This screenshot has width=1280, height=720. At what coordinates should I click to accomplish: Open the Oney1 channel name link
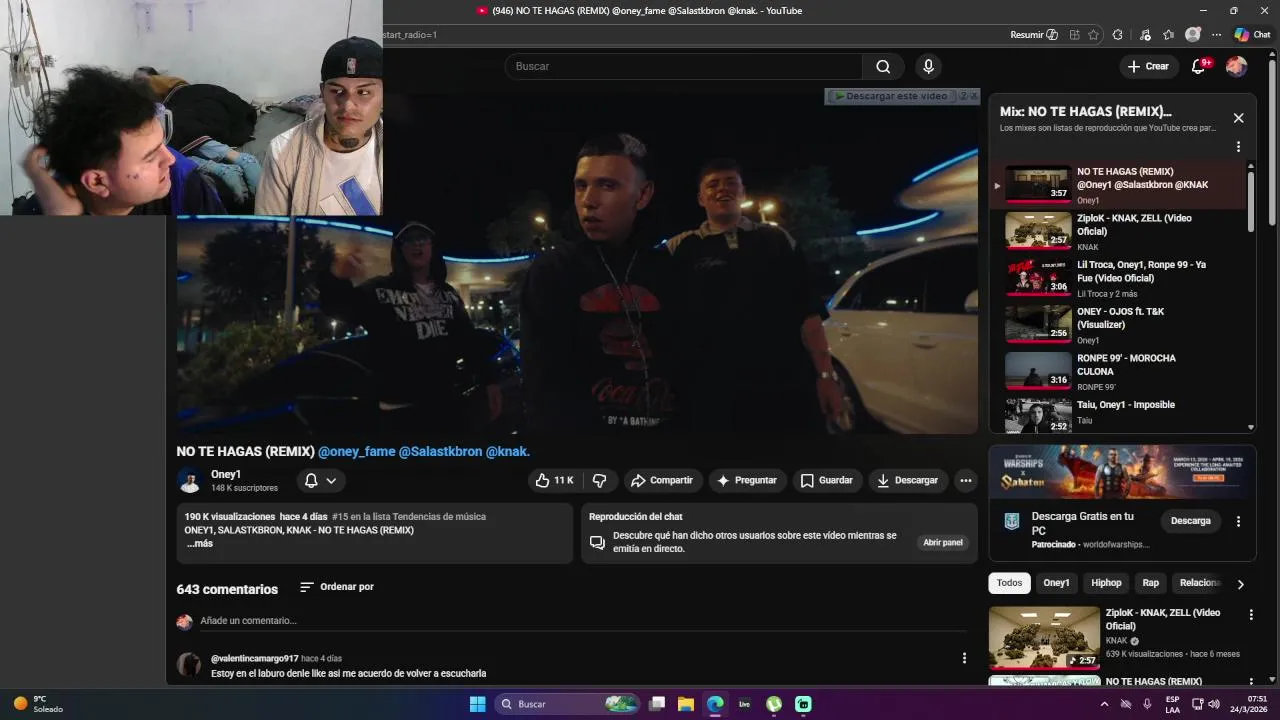tap(226, 474)
